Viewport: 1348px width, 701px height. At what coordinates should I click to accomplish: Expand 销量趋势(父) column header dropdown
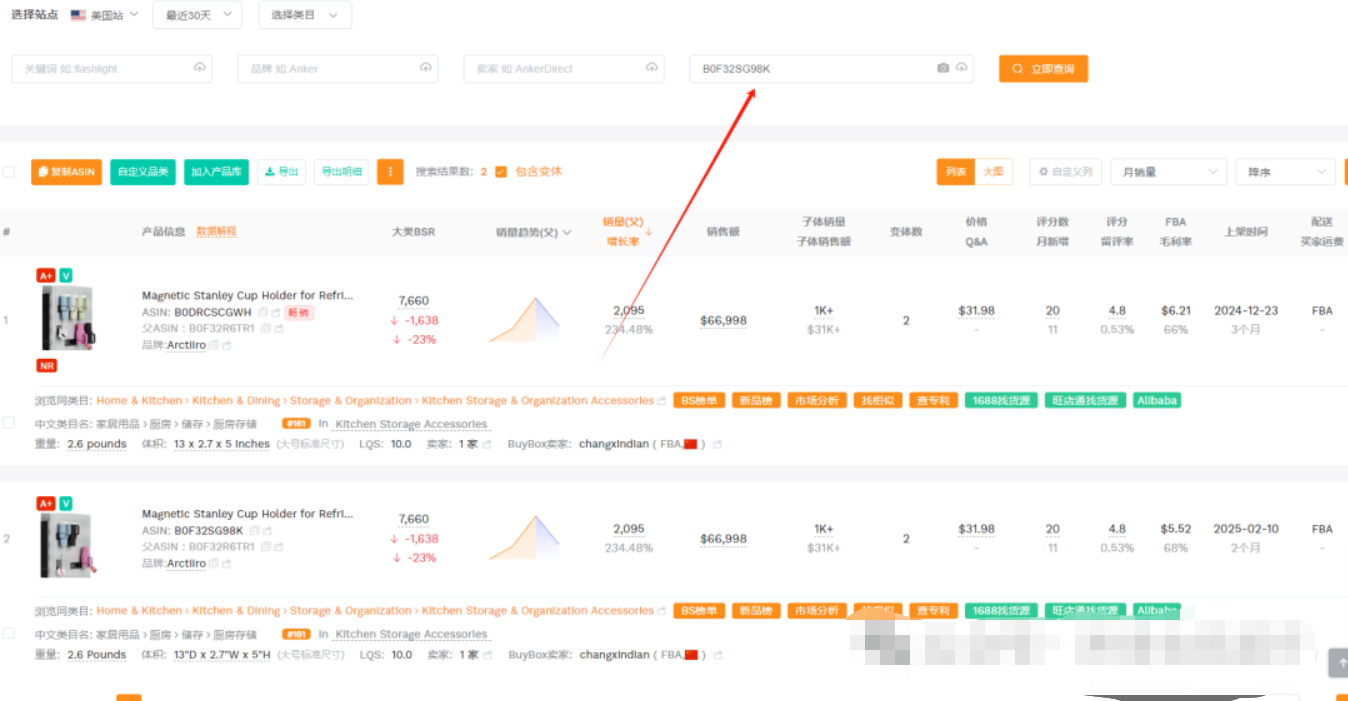pyautogui.click(x=568, y=232)
